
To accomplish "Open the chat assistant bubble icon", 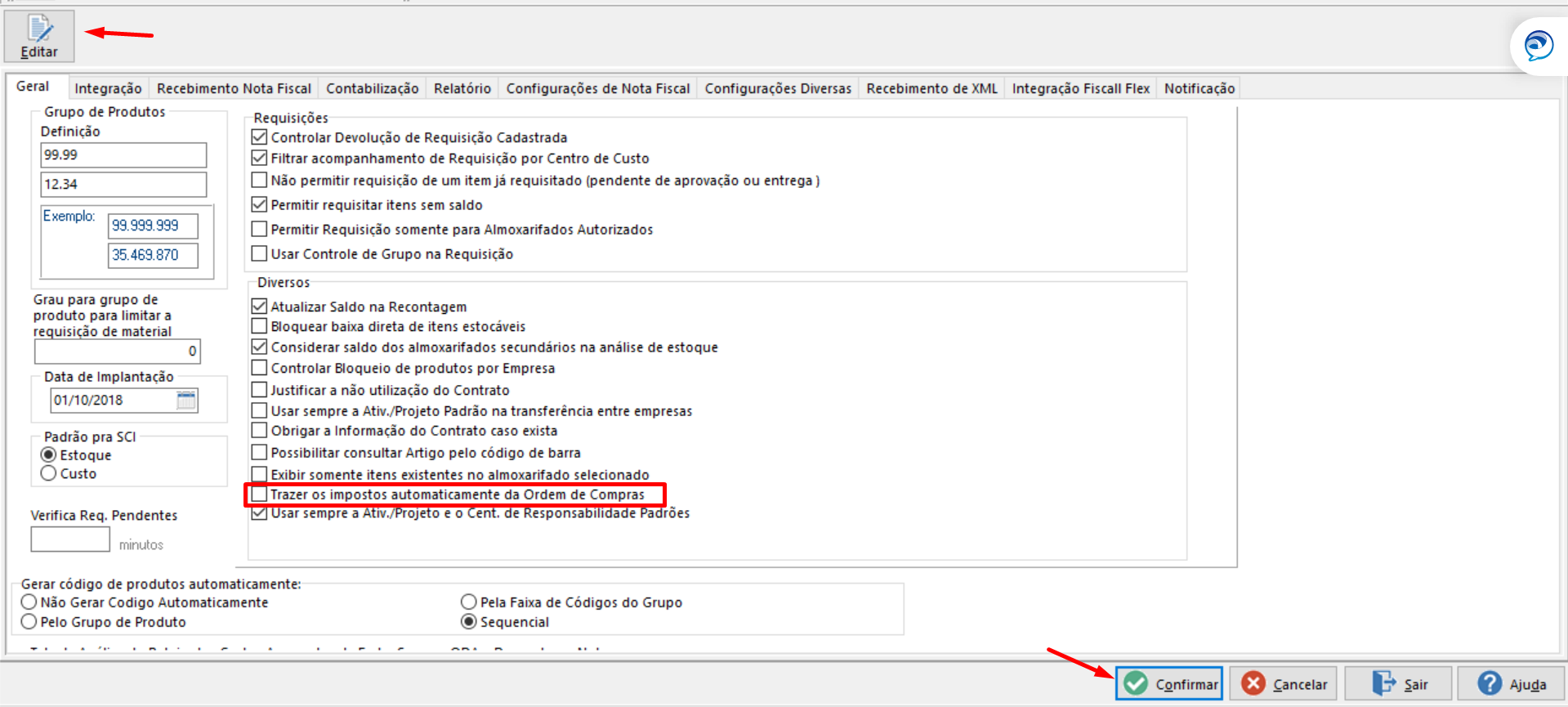I will (x=1539, y=45).
